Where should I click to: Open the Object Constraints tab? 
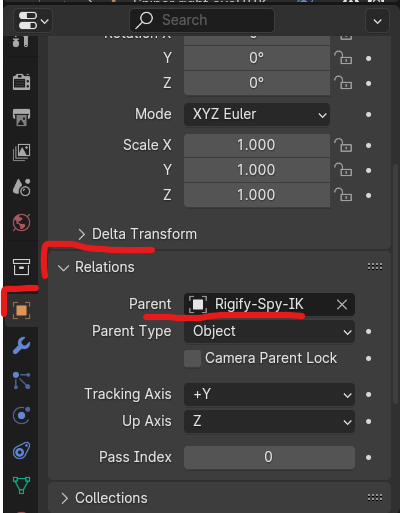[22, 451]
